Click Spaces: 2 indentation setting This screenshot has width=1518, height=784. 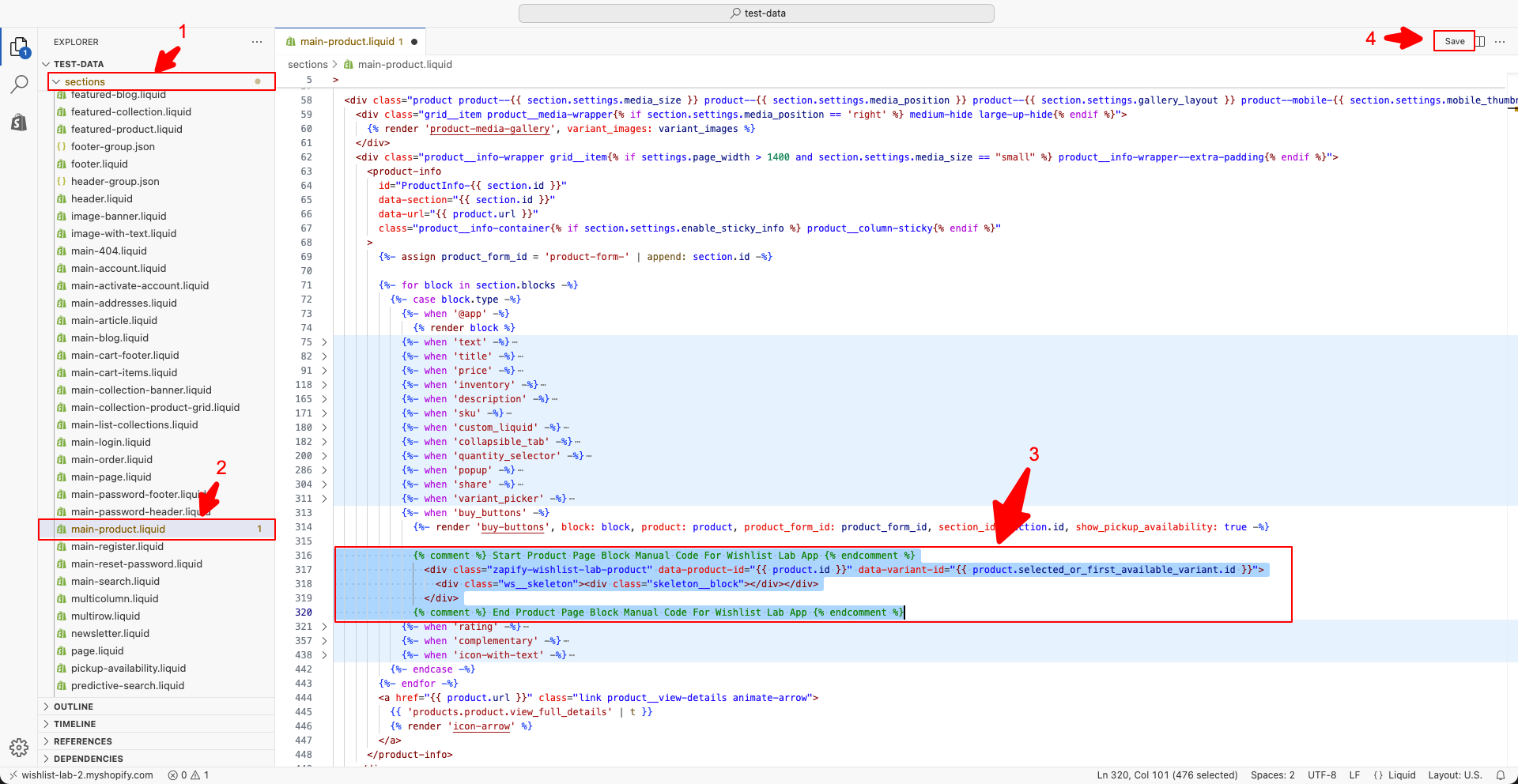point(1273,775)
